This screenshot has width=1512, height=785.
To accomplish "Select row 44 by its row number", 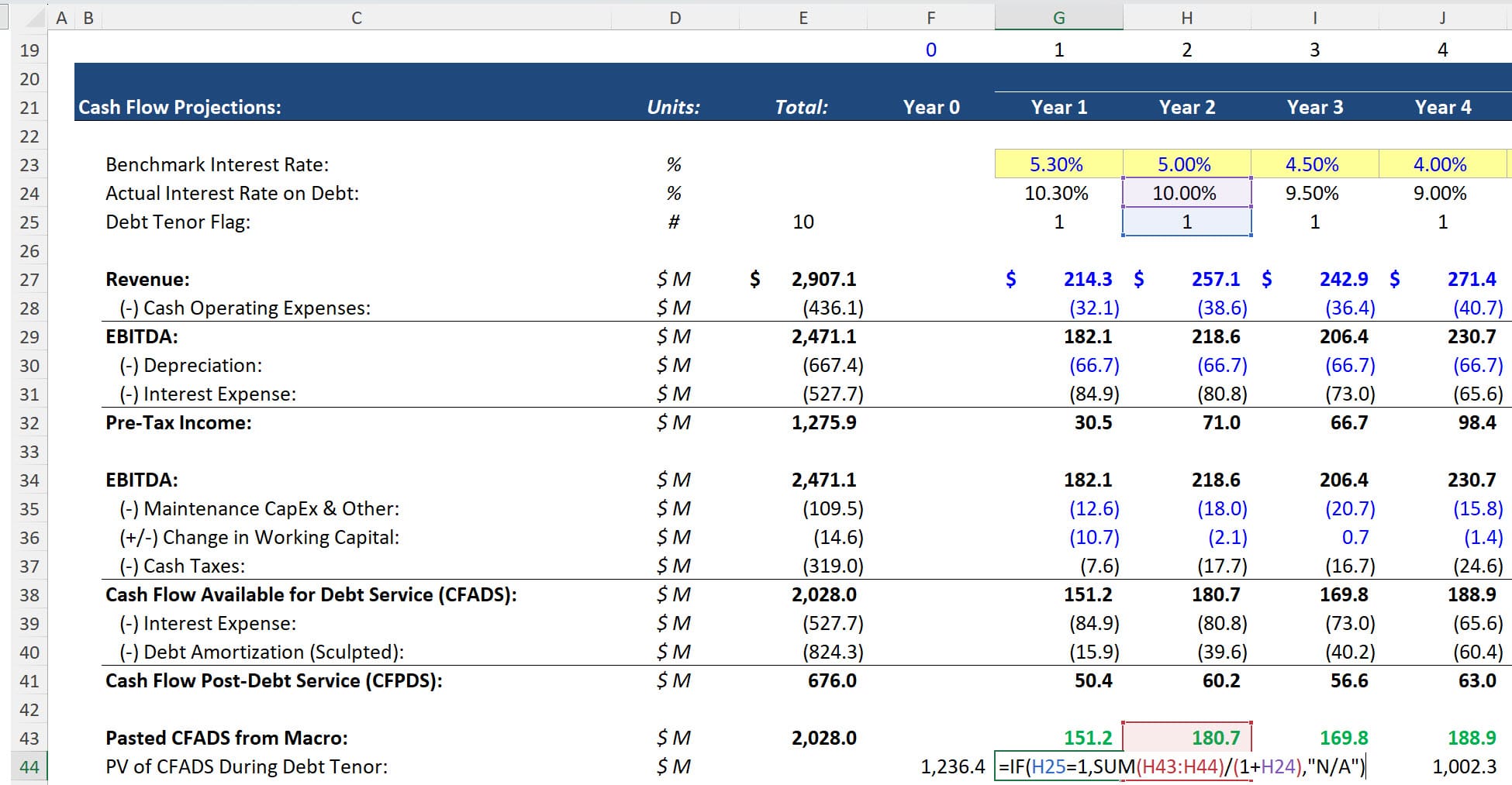I will (29, 766).
